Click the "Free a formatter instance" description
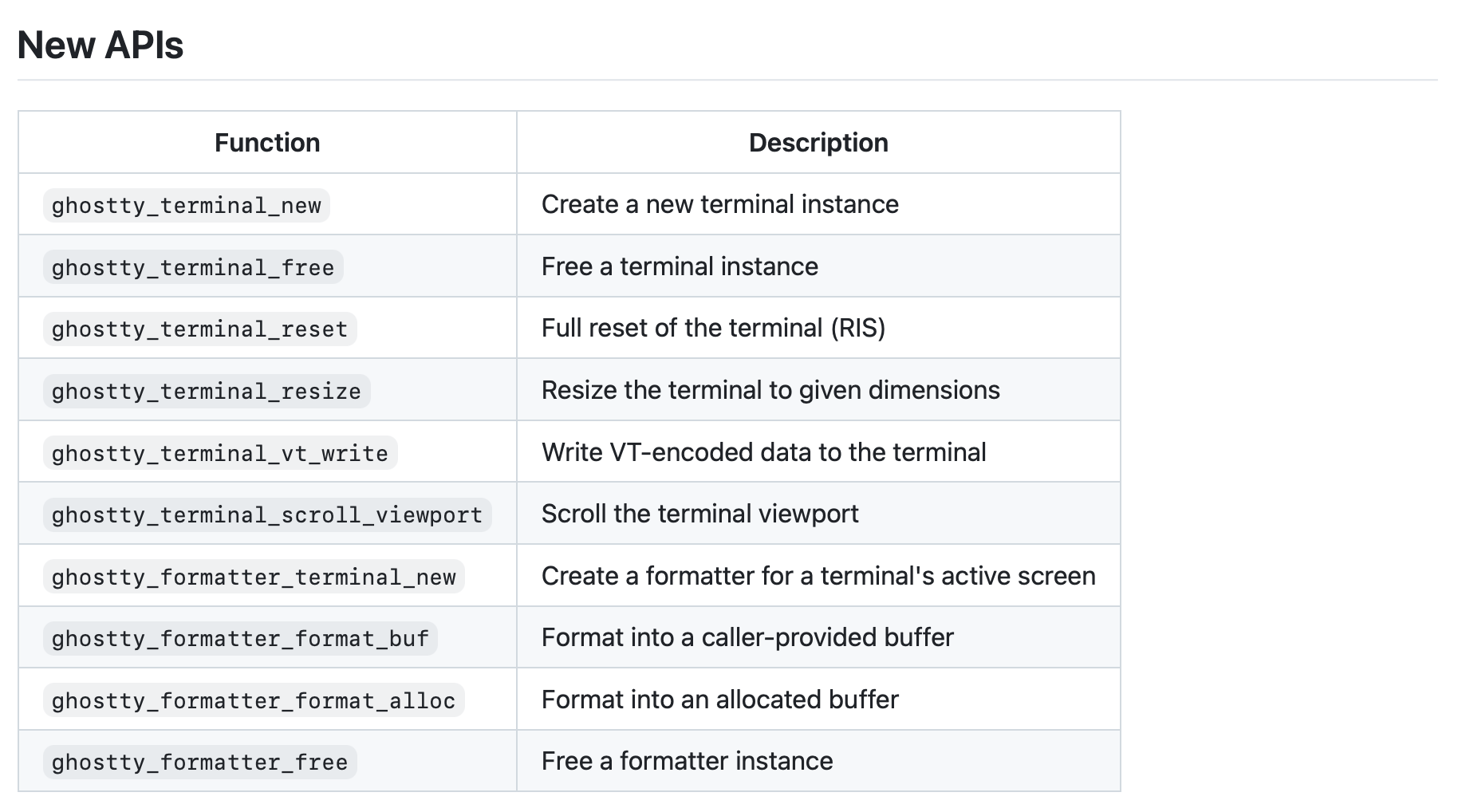 (x=687, y=761)
